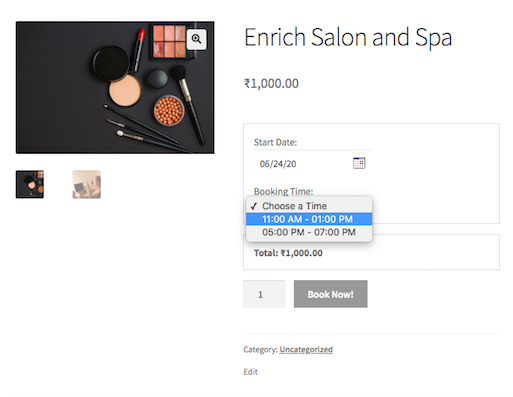Click the quantity field showing 1
This screenshot has width=513, height=397.
pyautogui.click(x=264, y=294)
